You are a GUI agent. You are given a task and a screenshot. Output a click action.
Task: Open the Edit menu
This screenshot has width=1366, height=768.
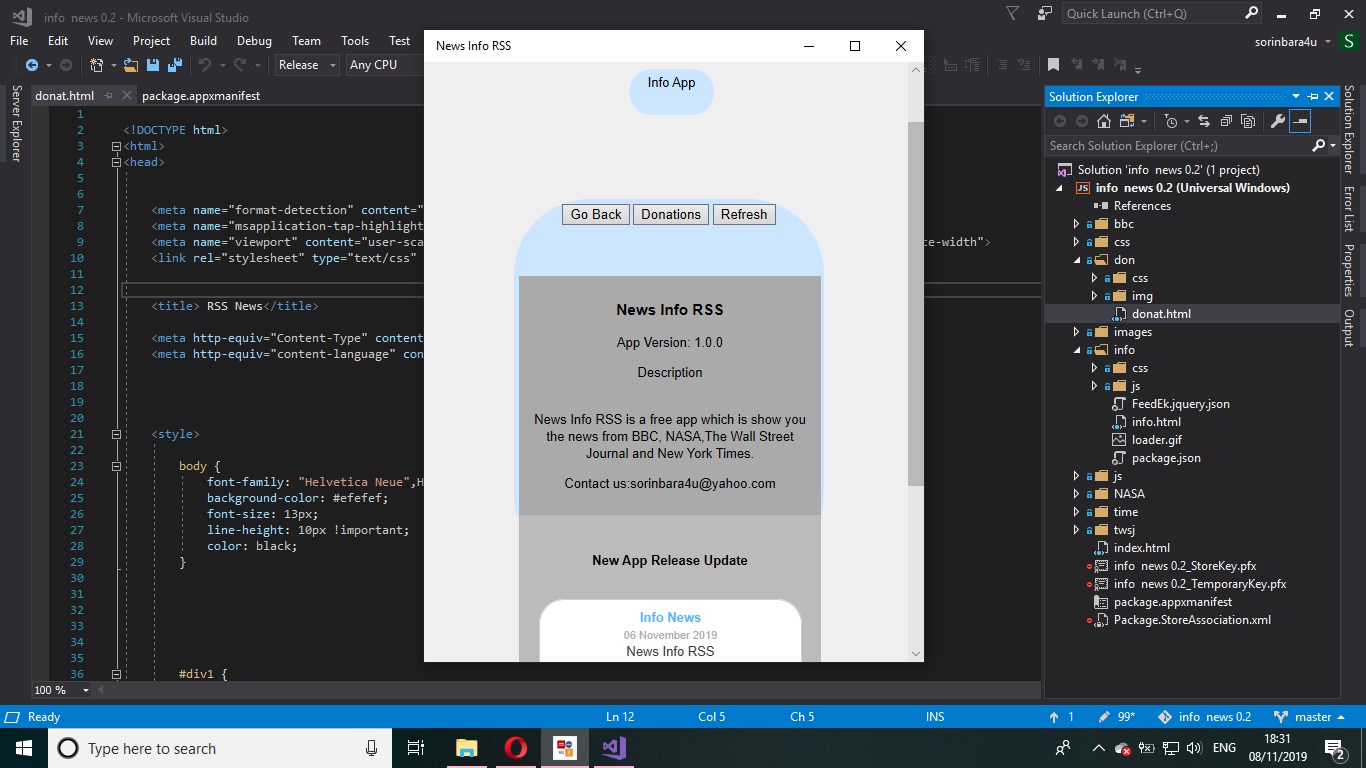(58, 41)
